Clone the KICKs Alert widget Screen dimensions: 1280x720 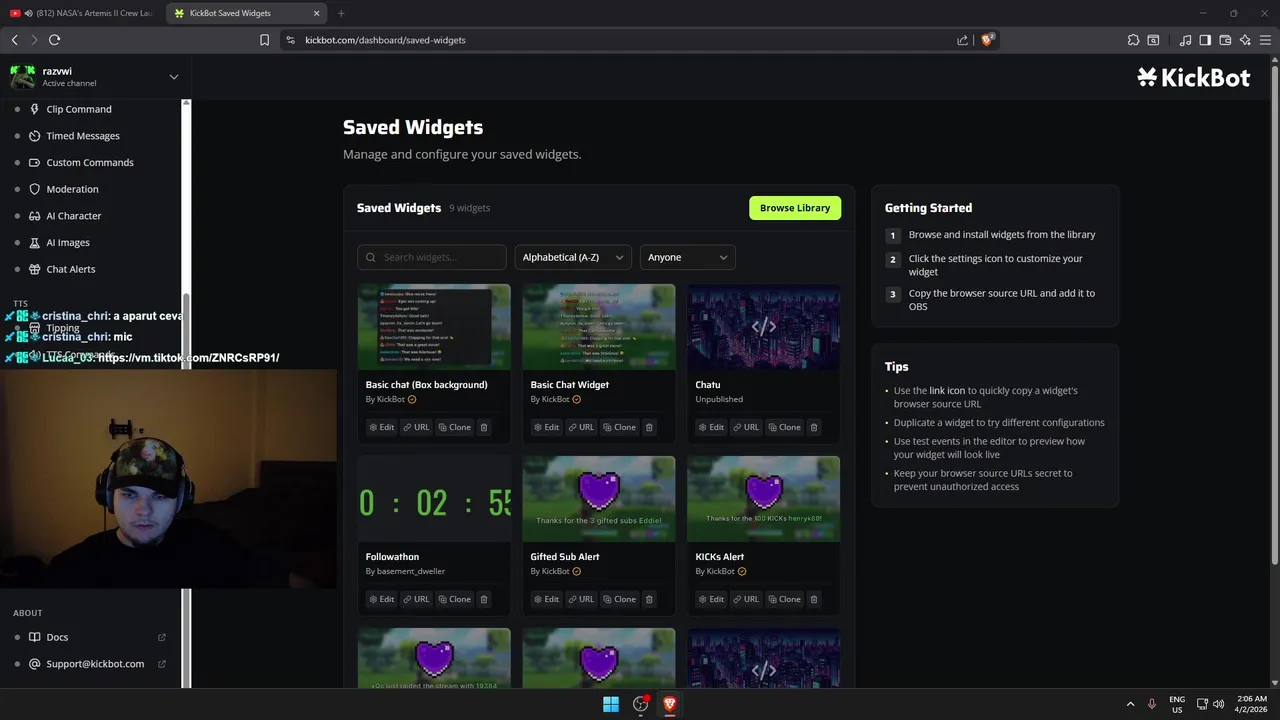coord(785,599)
